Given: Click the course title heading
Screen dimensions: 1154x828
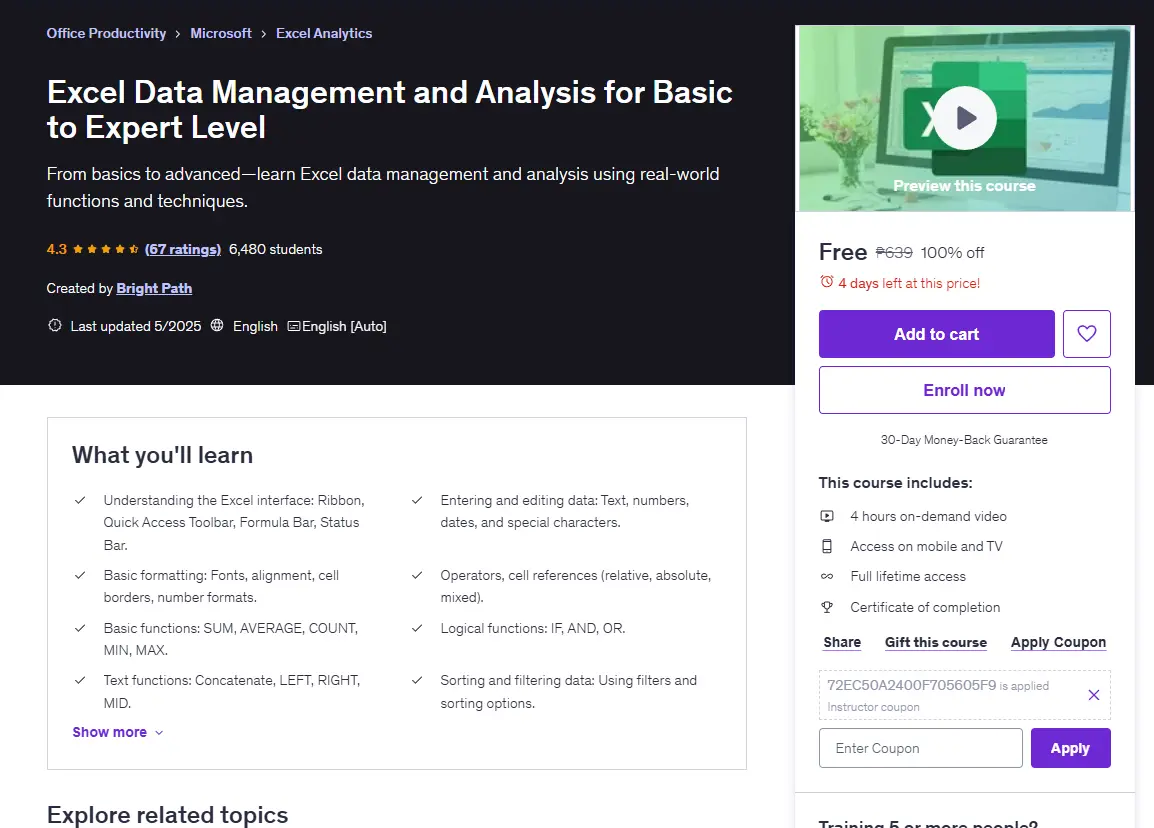Looking at the screenshot, I should (389, 110).
